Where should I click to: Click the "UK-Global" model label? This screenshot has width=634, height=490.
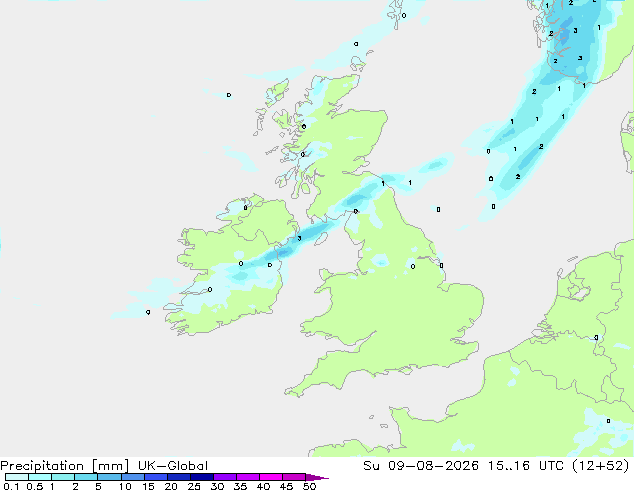click(x=173, y=466)
